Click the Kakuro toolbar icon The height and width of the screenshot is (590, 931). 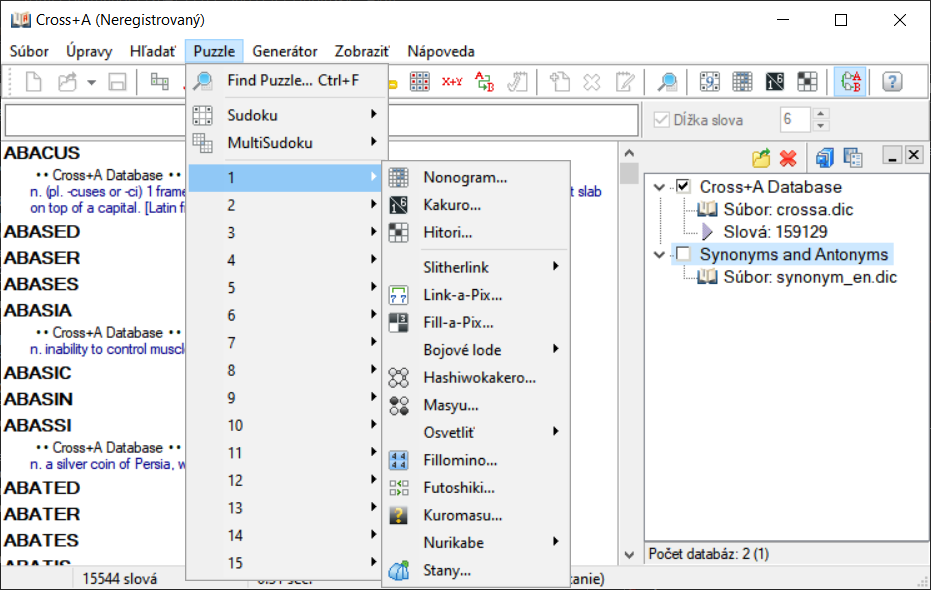(x=775, y=82)
